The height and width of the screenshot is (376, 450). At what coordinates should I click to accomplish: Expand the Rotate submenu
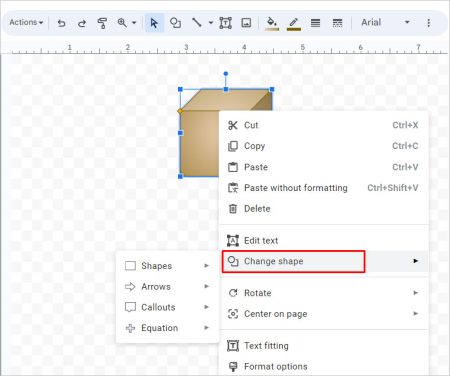(x=324, y=293)
